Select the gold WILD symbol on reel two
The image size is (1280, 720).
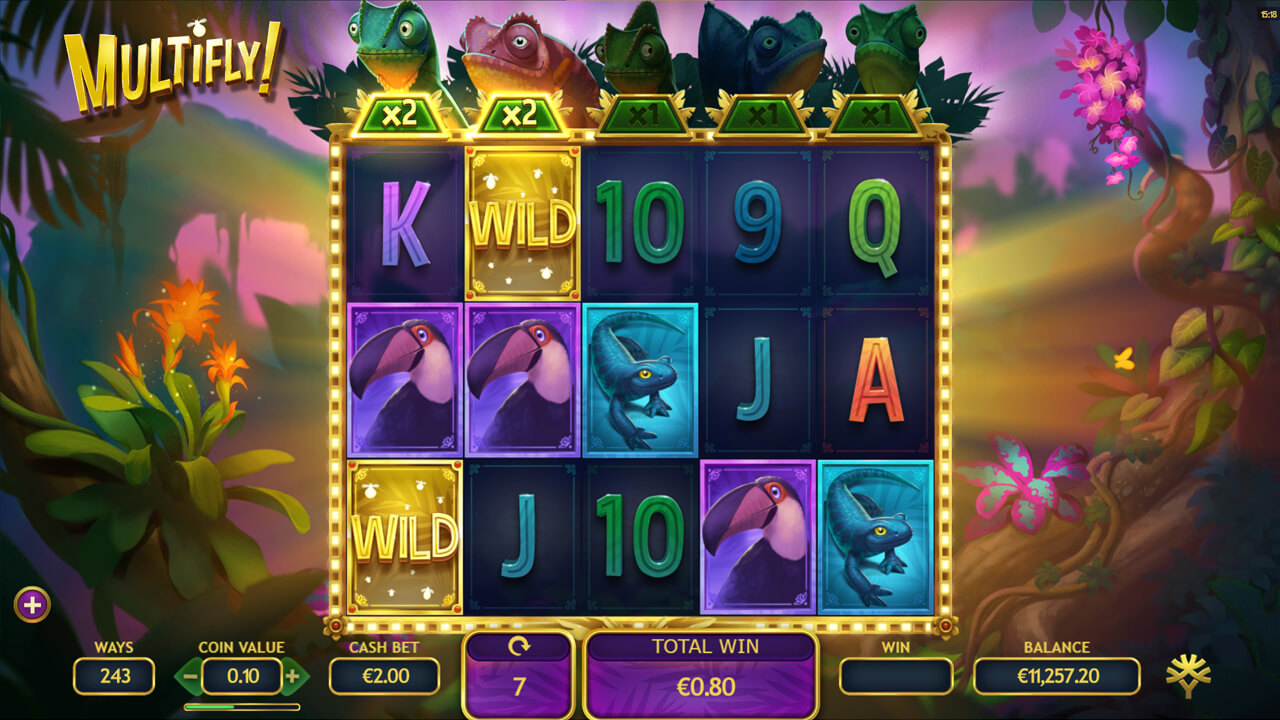tap(523, 224)
